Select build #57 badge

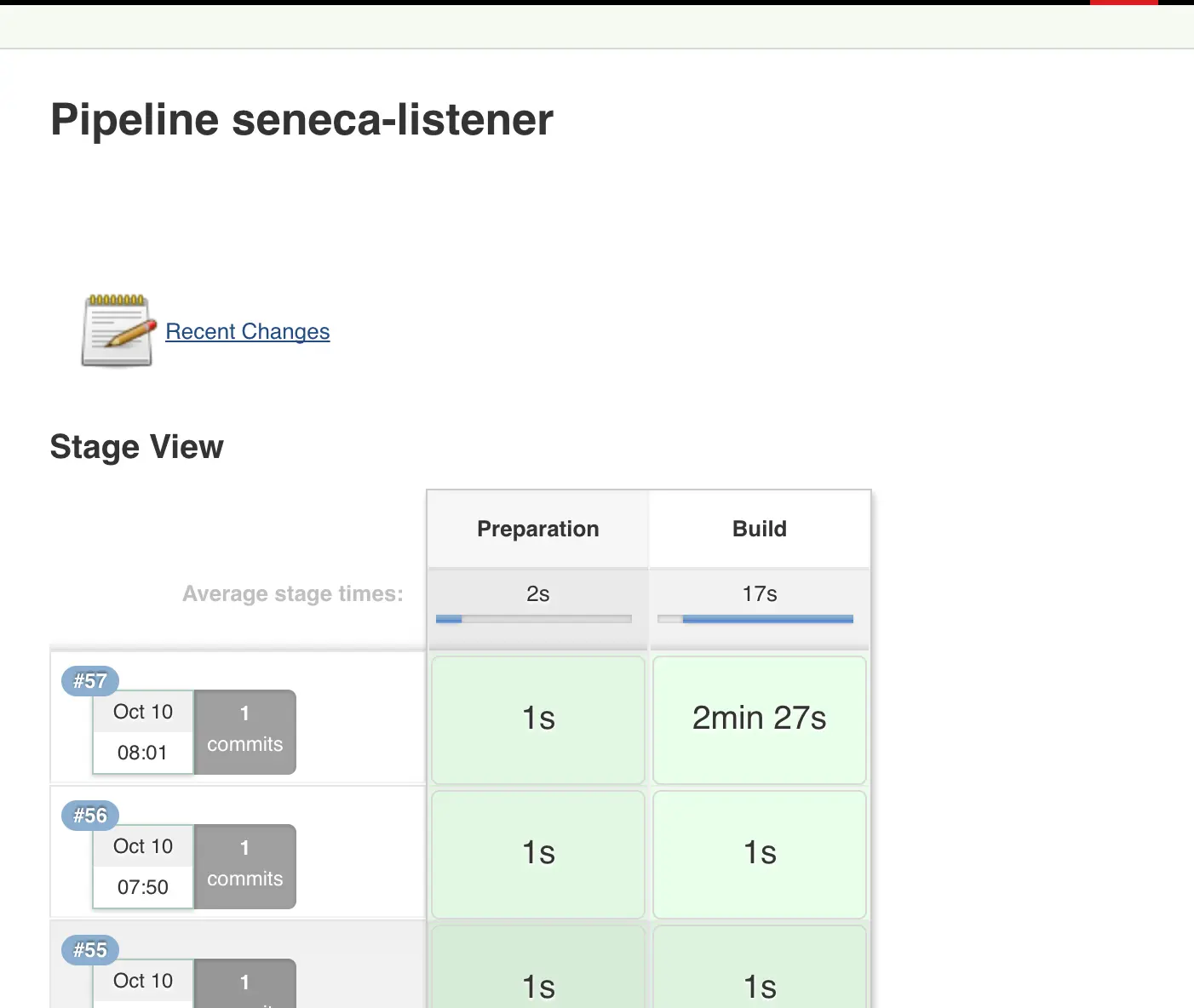coord(89,681)
